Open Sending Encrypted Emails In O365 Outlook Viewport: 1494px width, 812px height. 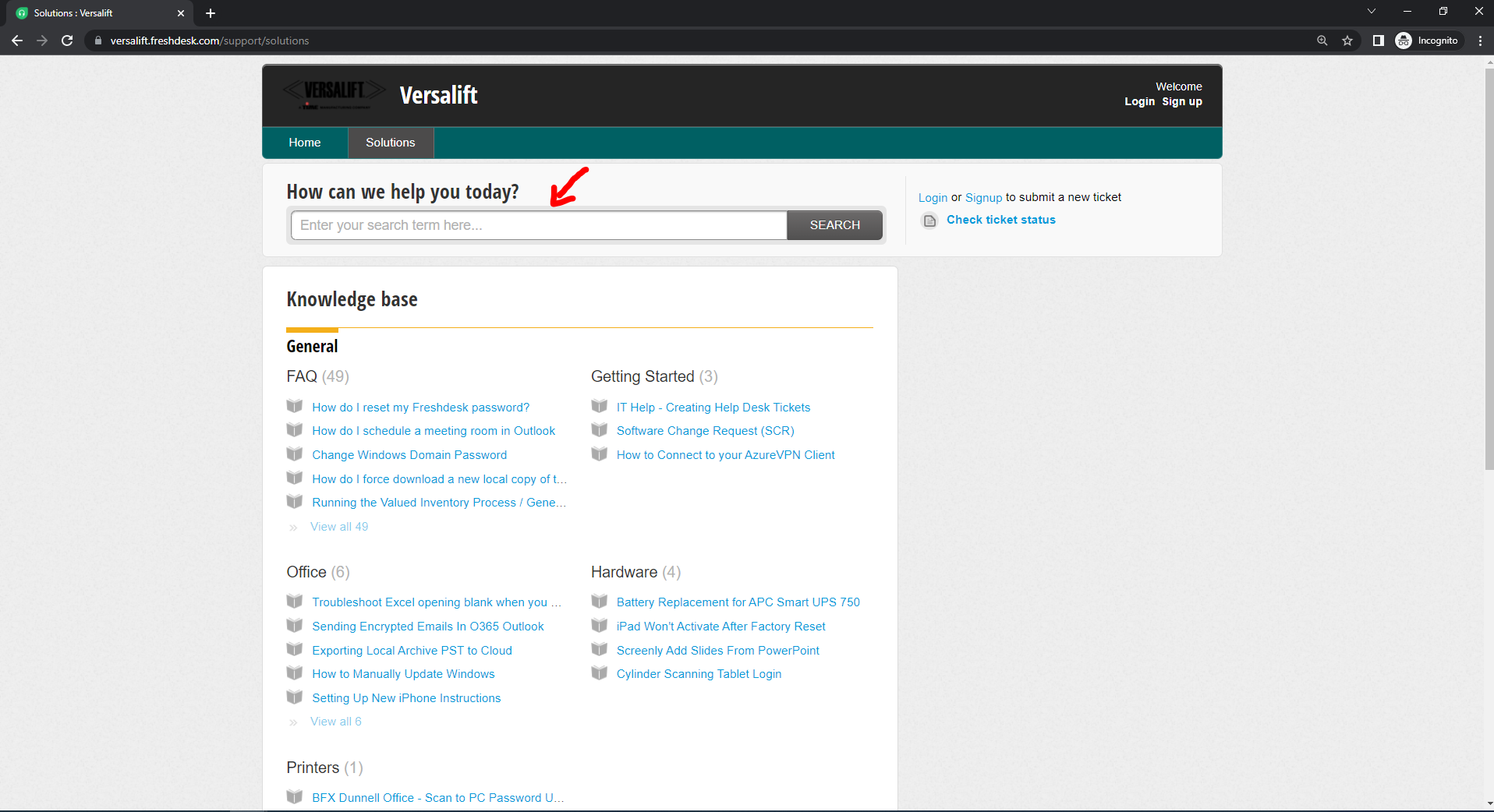[x=428, y=627]
